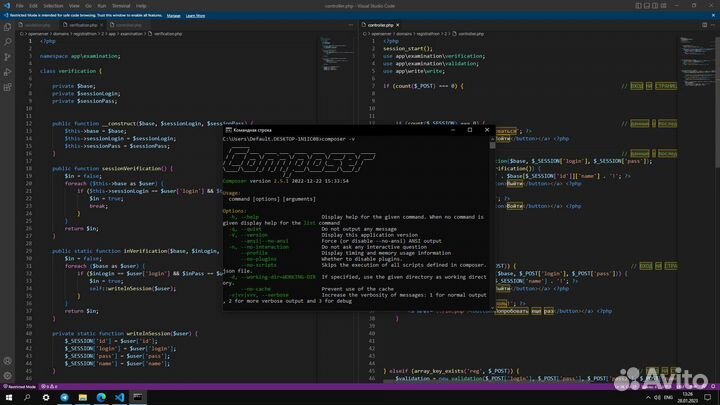Open the volume icon in system tray
720x405 pixels.
[657, 398]
